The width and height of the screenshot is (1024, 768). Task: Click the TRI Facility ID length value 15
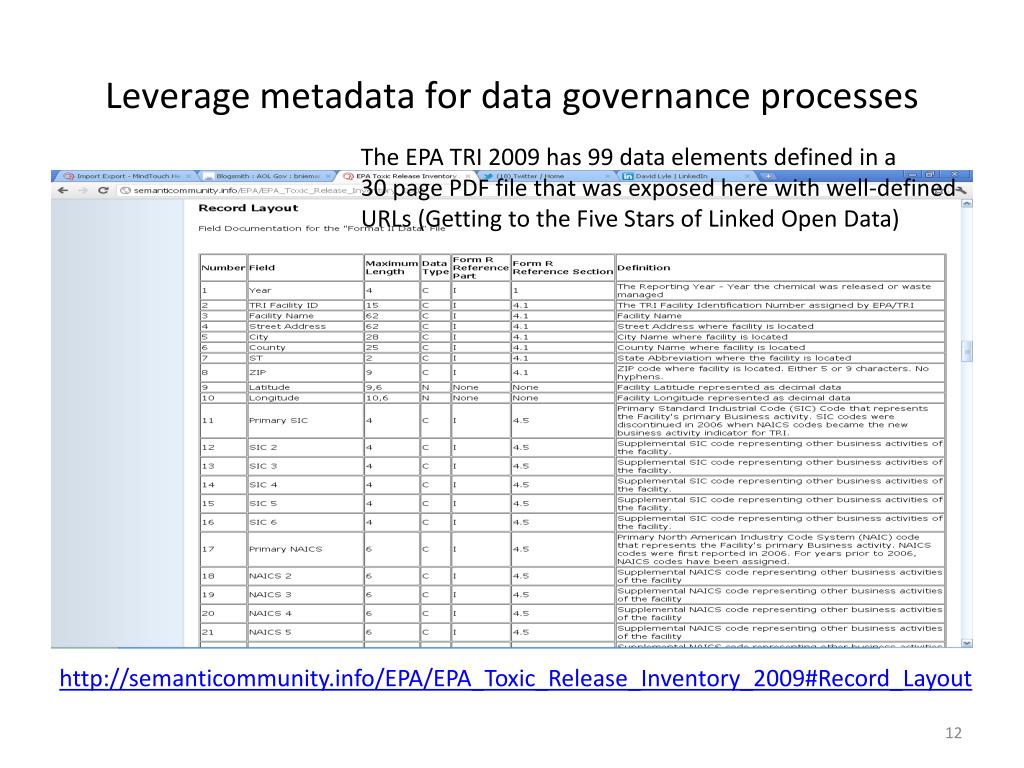[391, 306]
